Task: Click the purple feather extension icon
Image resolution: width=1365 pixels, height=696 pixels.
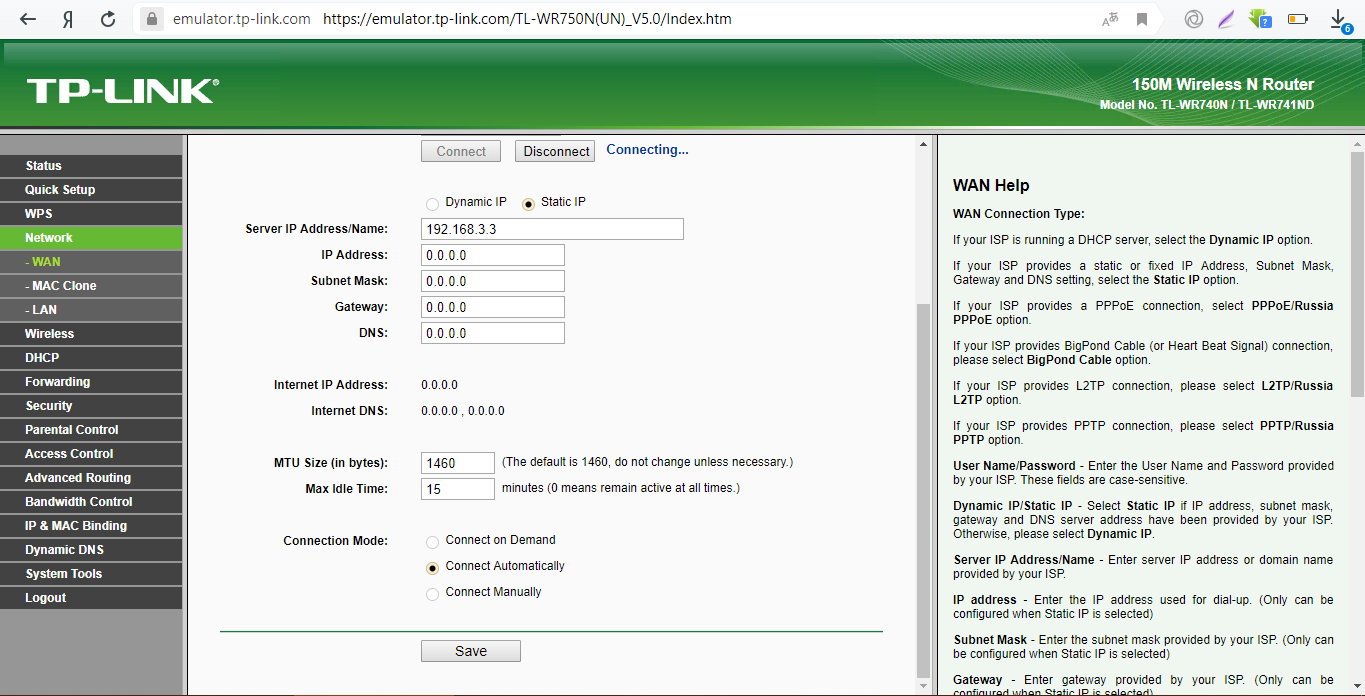Action: tap(1226, 19)
